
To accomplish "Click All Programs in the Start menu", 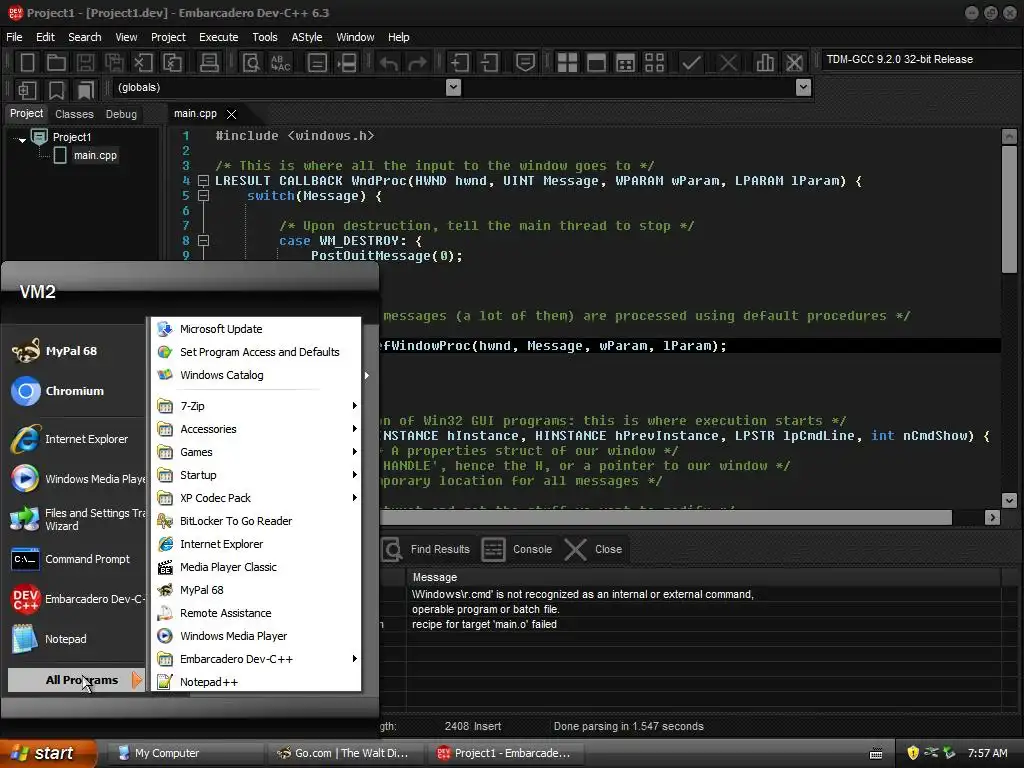I will click(75, 680).
